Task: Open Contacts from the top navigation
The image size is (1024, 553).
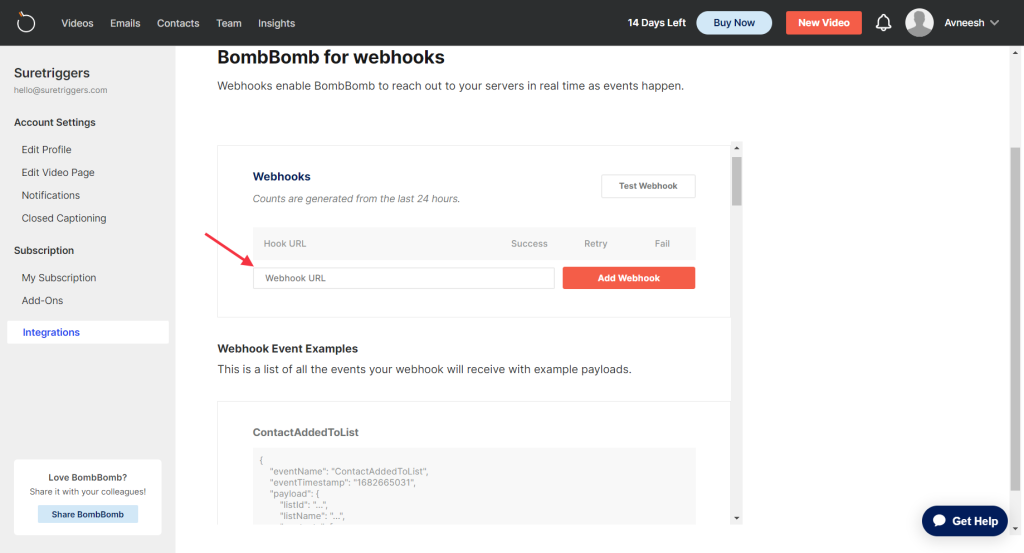Action: [178, 23]
